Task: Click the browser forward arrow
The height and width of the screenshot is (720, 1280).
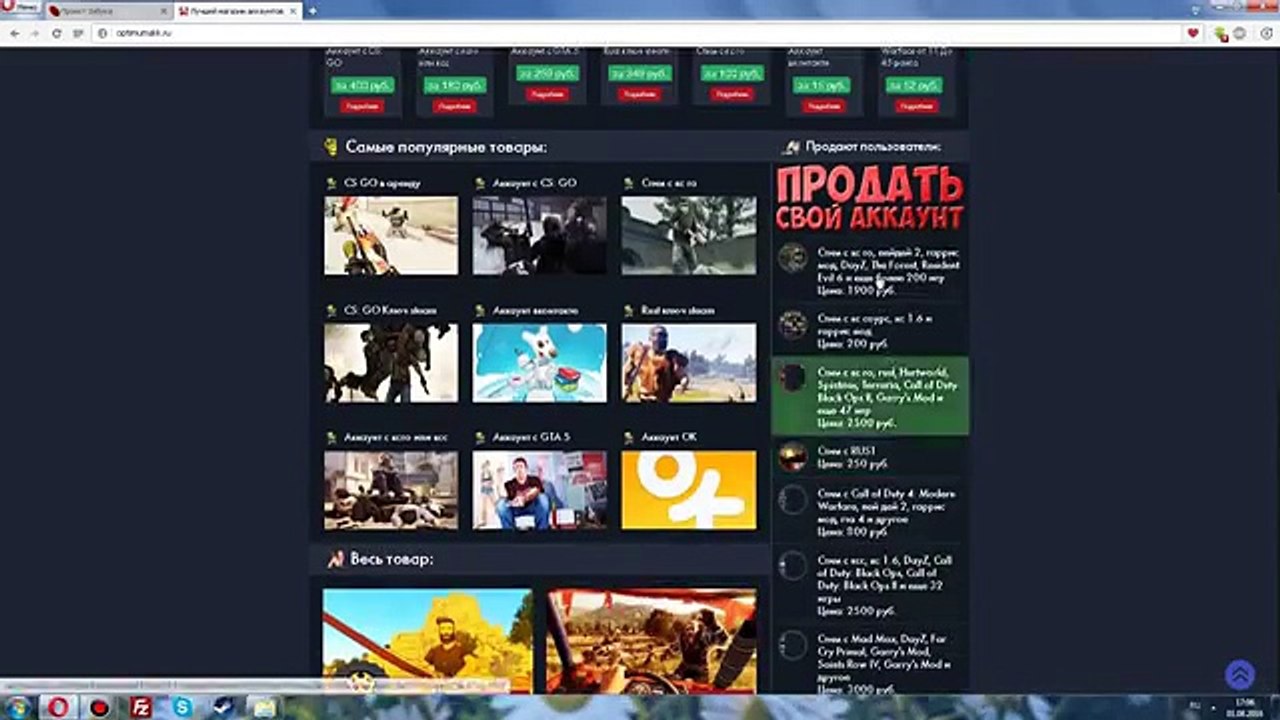Action: 36,33
